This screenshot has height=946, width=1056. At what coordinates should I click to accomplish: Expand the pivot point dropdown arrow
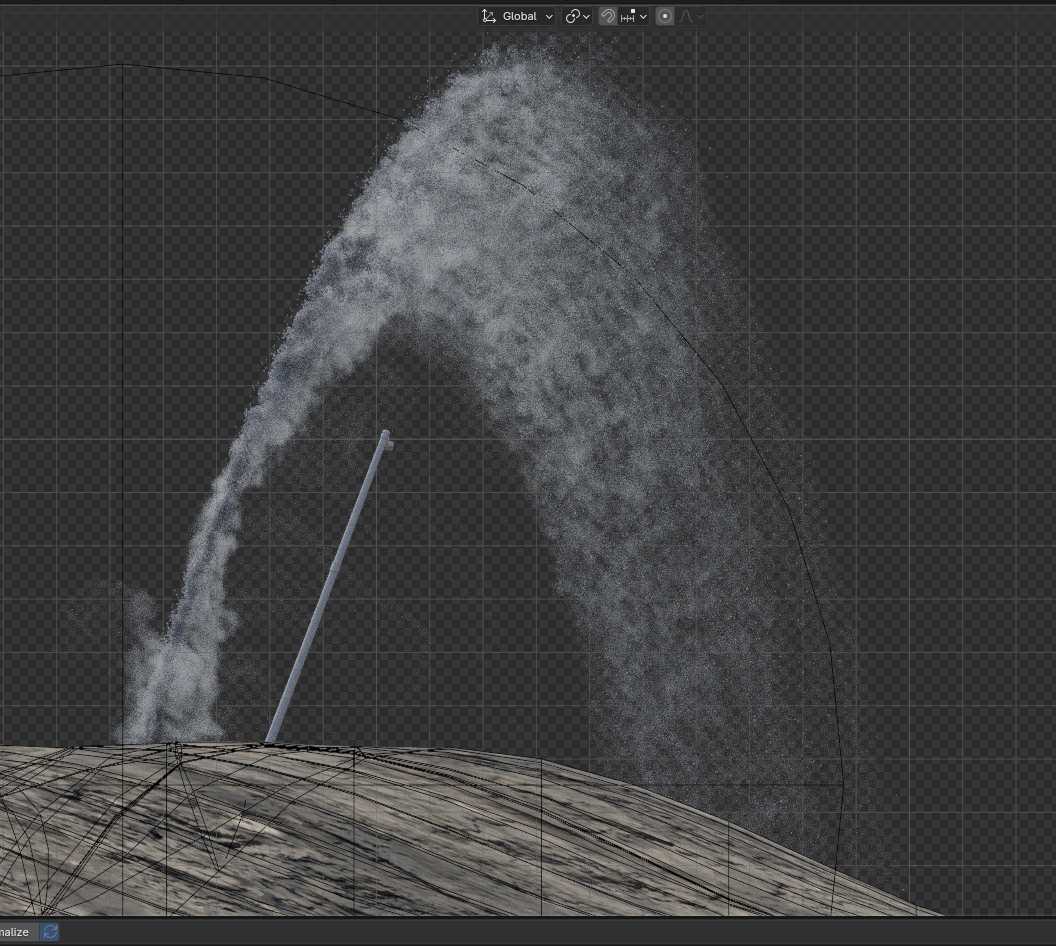point(587,17)
